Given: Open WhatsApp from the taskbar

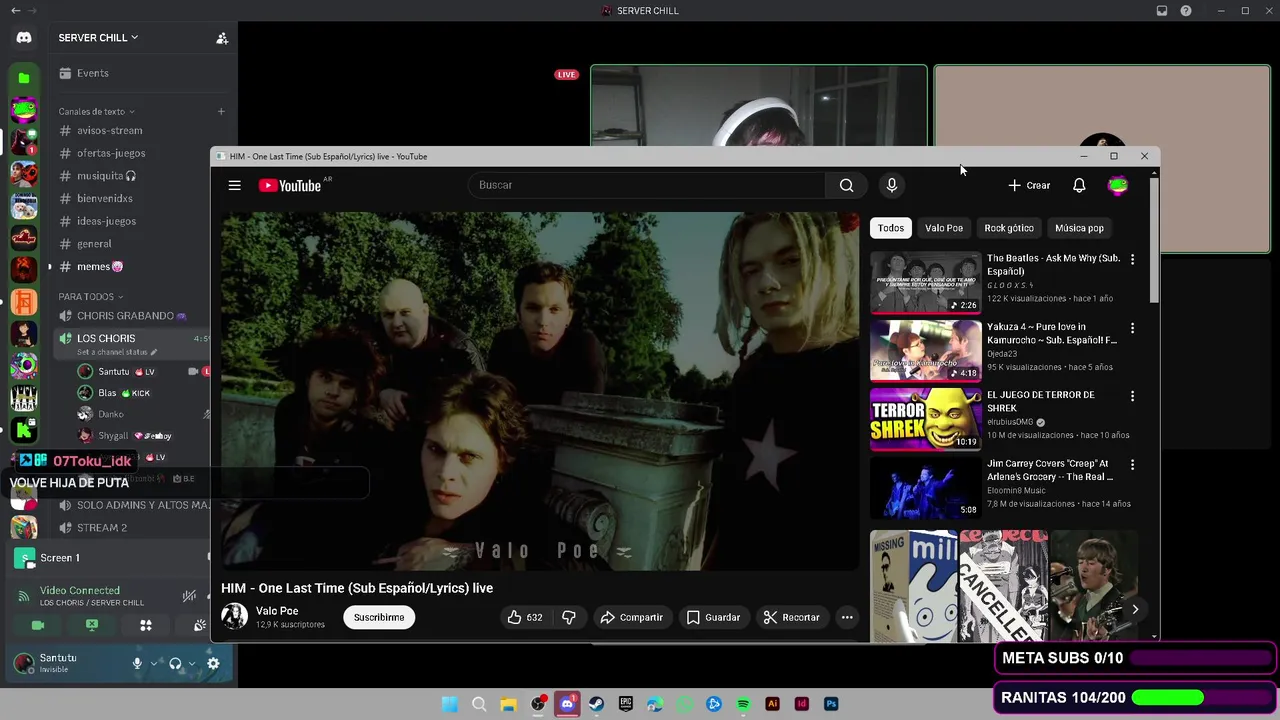Looking at the screenshot, I should [x=684, y=704].
